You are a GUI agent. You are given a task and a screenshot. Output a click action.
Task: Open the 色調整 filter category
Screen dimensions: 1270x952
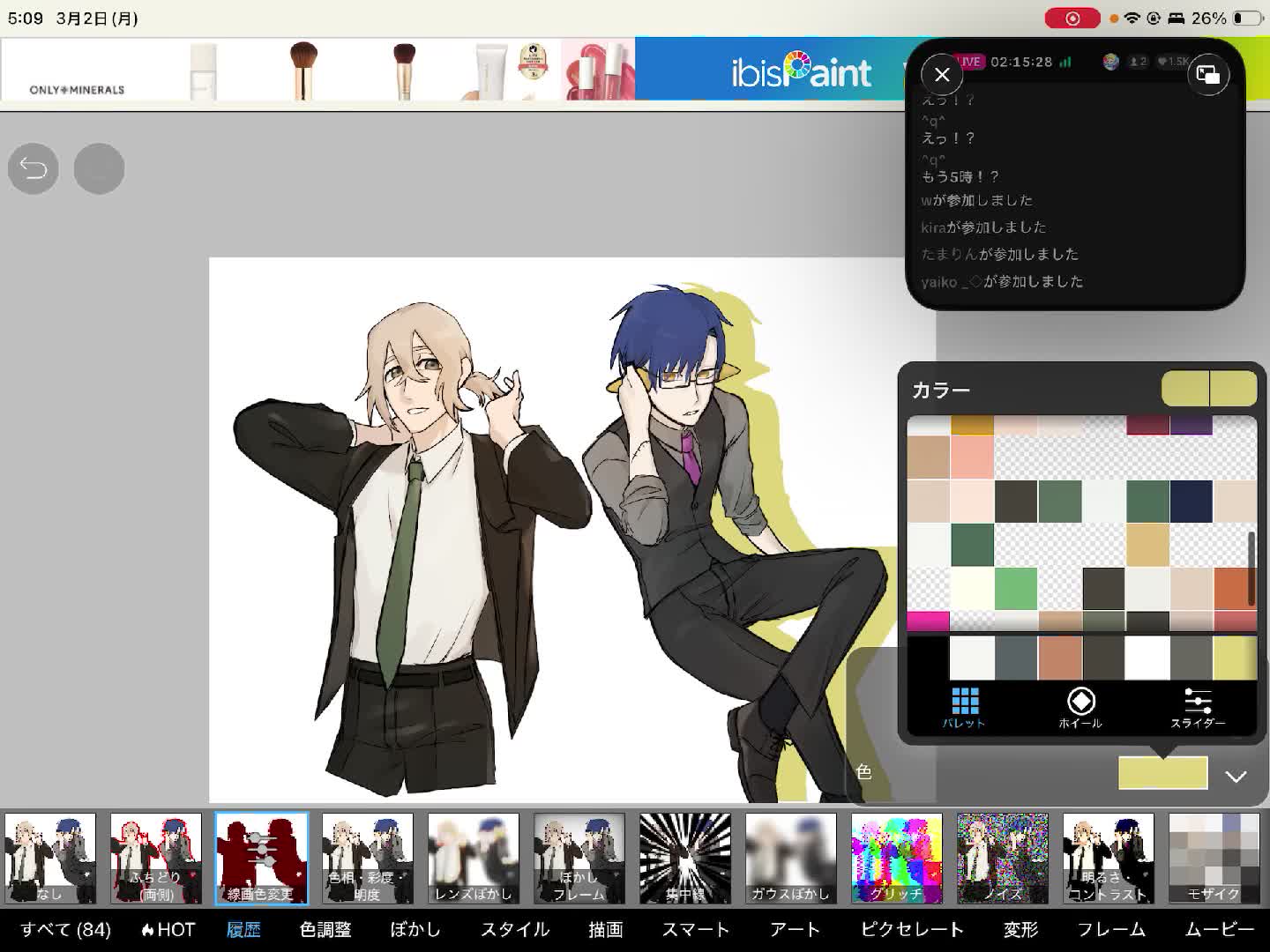tap(325, 930)
